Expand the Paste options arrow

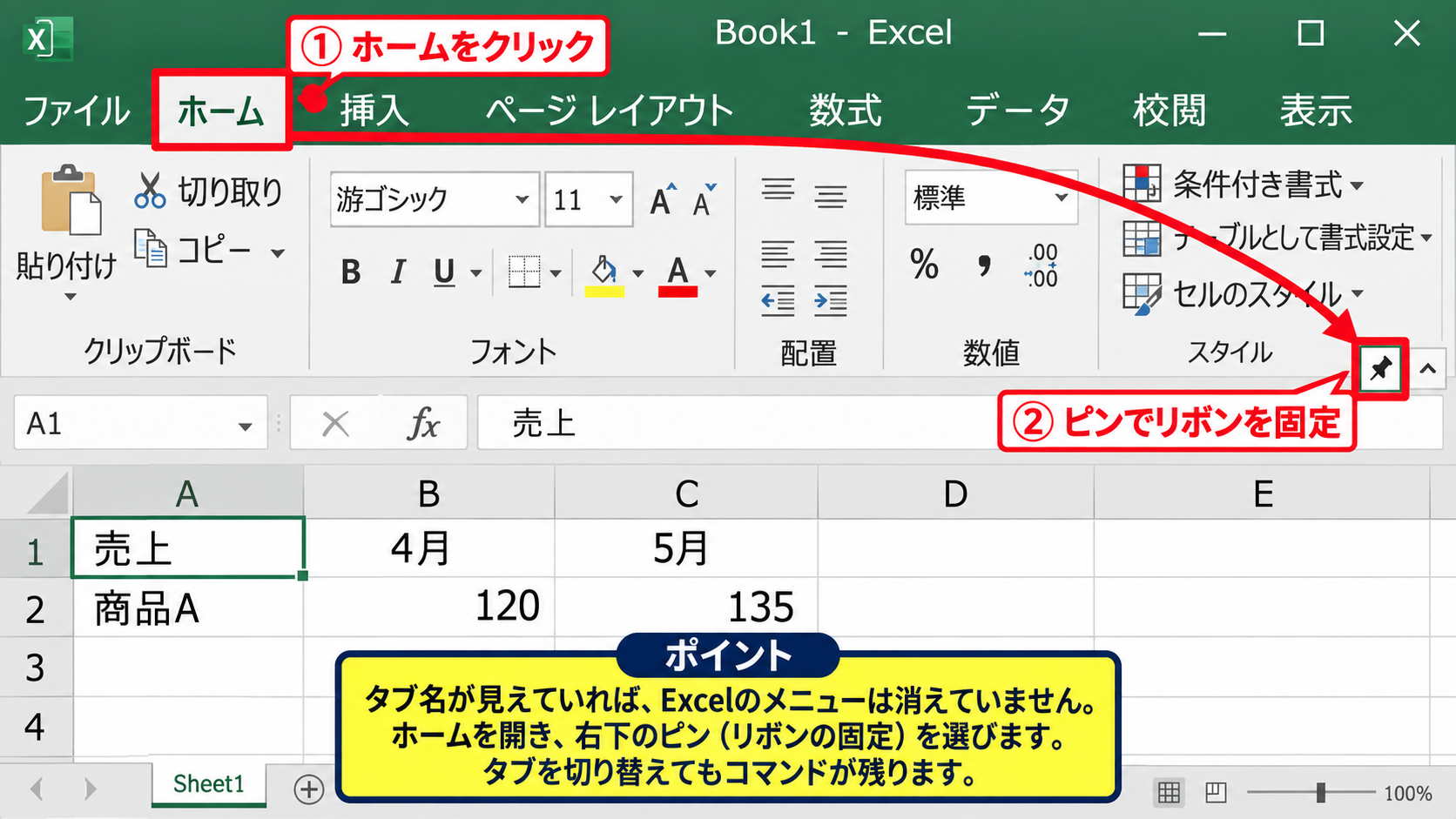[71, 297]
